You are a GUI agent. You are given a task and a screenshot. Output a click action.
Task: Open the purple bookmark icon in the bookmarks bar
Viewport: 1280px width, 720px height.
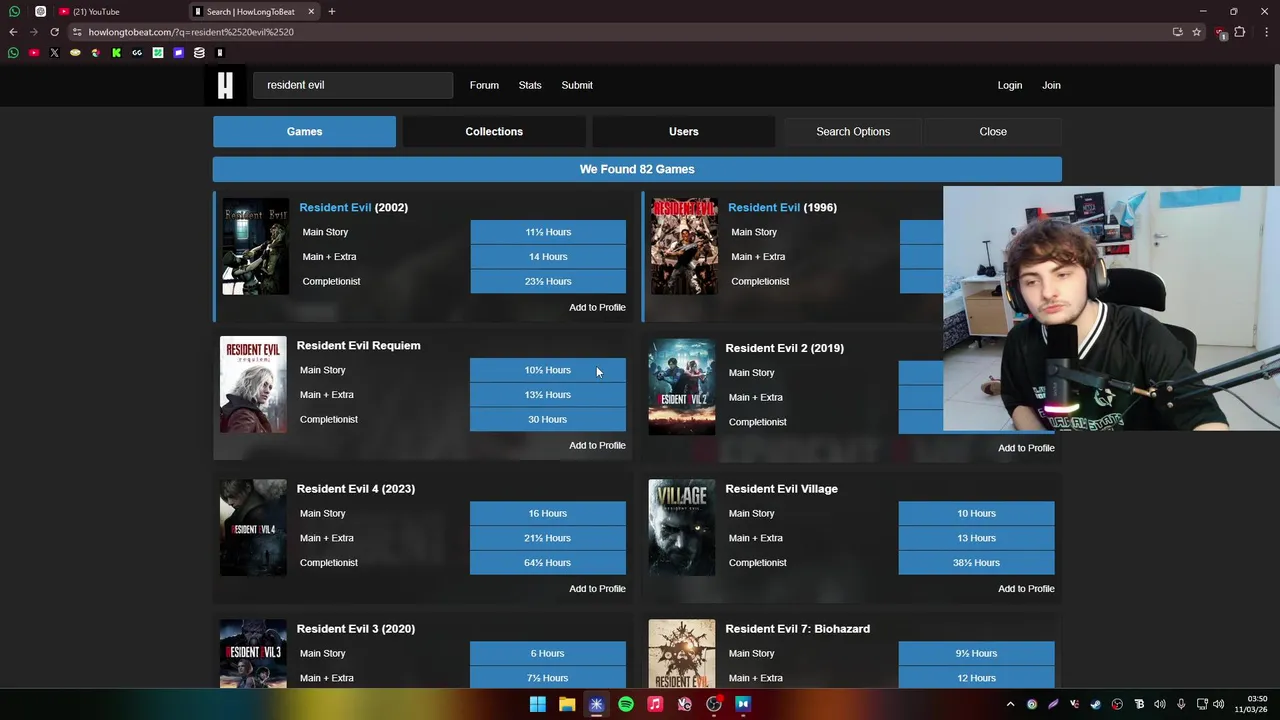(178, 53)
